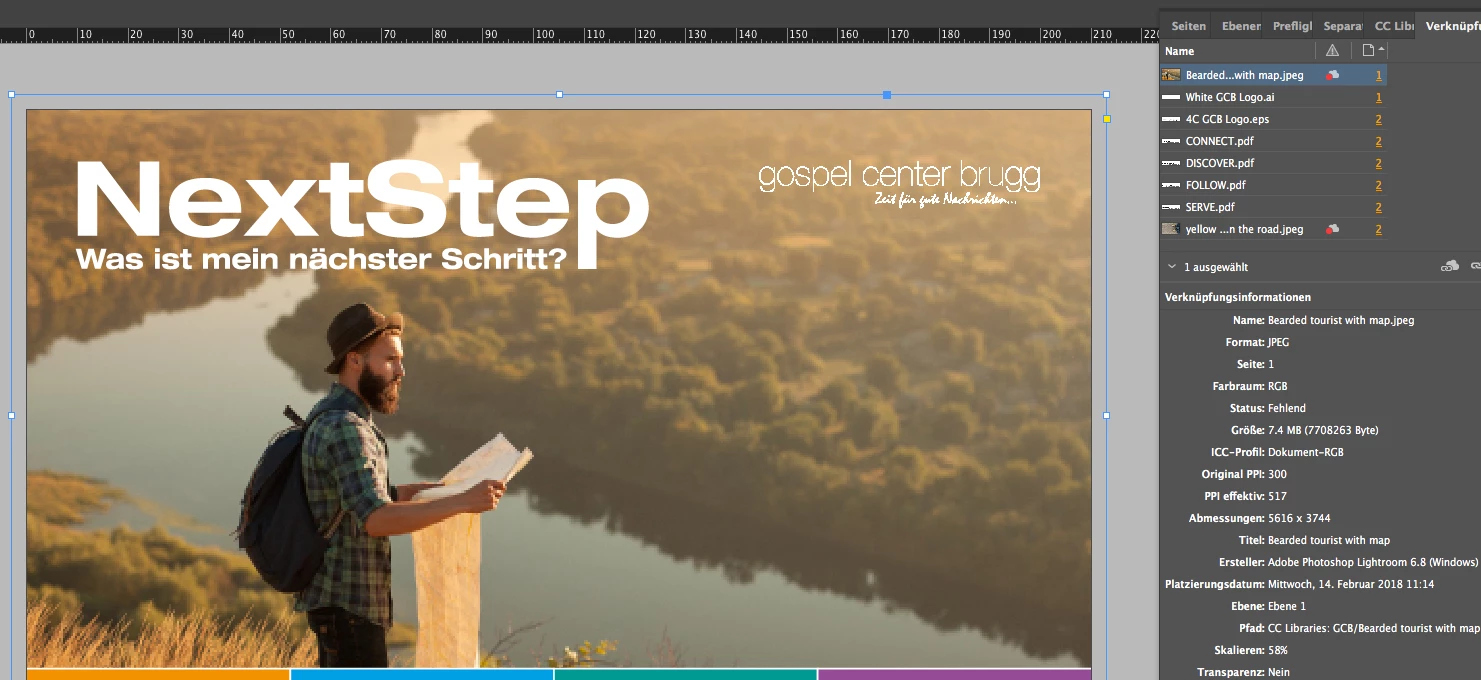Click the relink chain icon at panel edge
Screen dimensions: 1481x680
point(1476,266)
